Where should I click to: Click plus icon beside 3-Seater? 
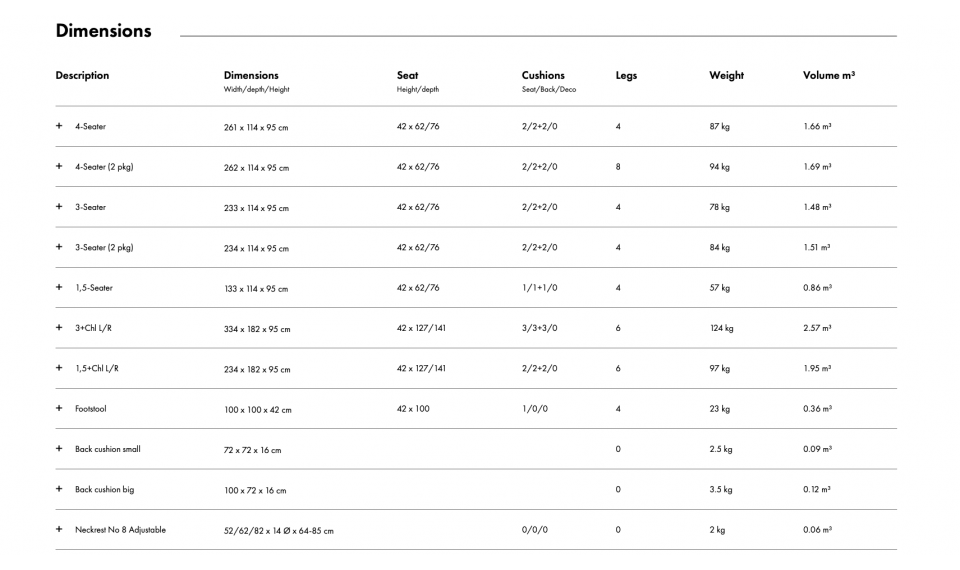click(x=59, y=207)
